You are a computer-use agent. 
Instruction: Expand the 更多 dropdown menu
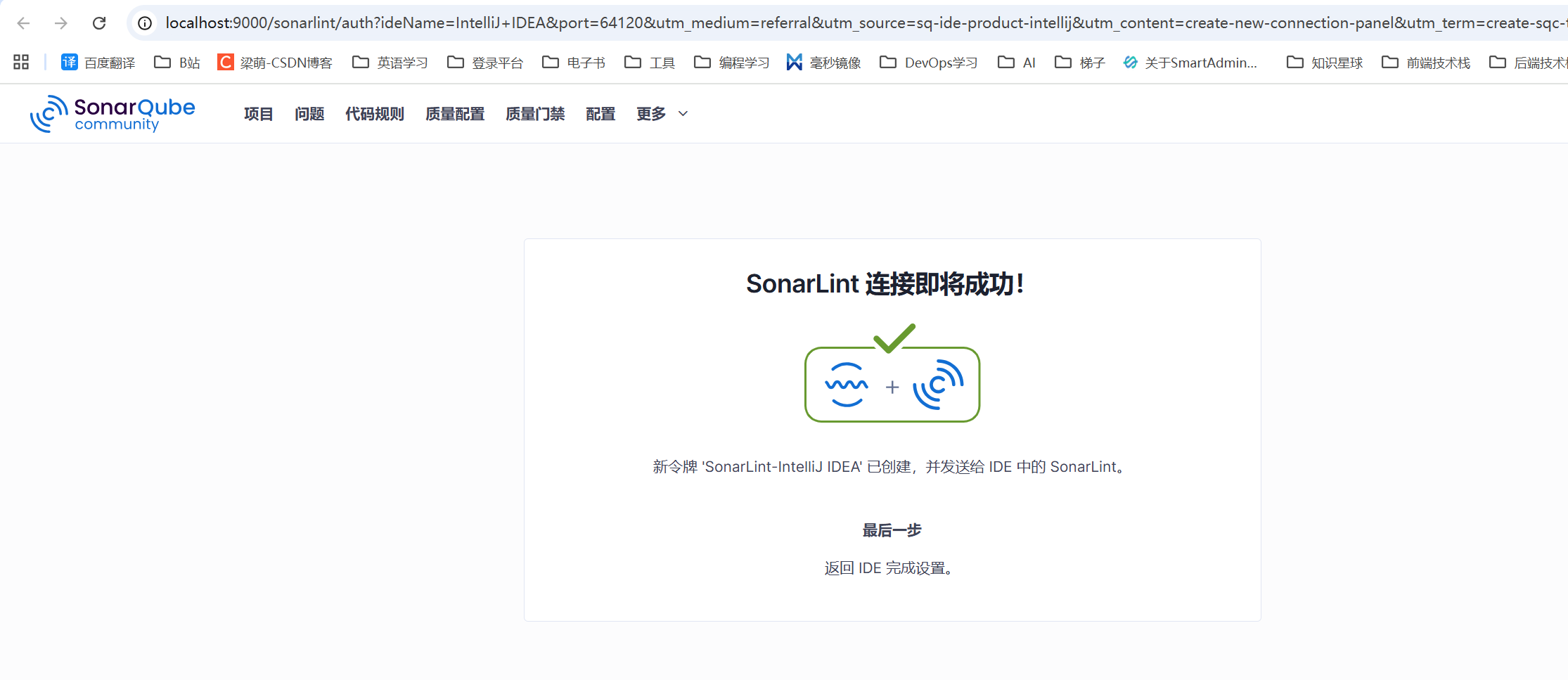point(662,114)
